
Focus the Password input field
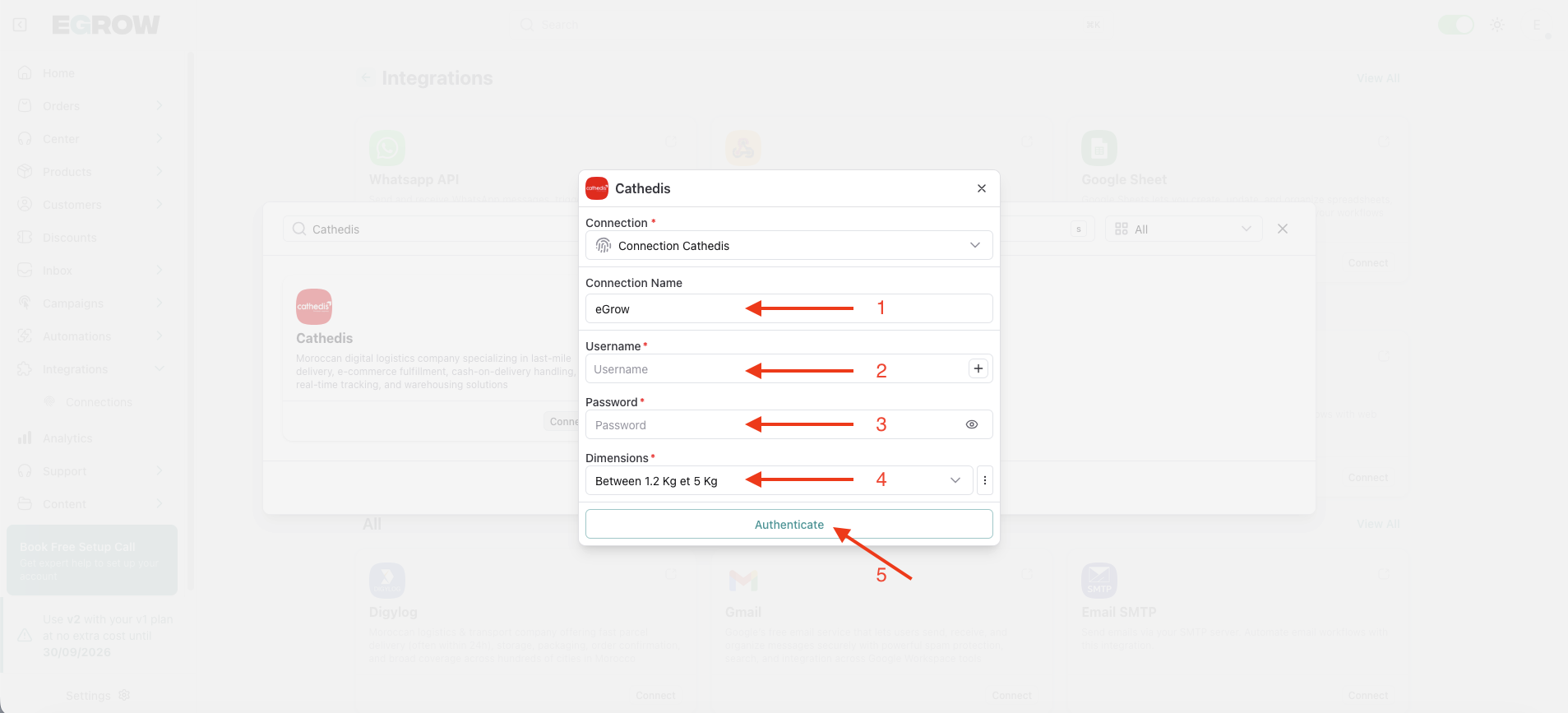click(773, 424)
